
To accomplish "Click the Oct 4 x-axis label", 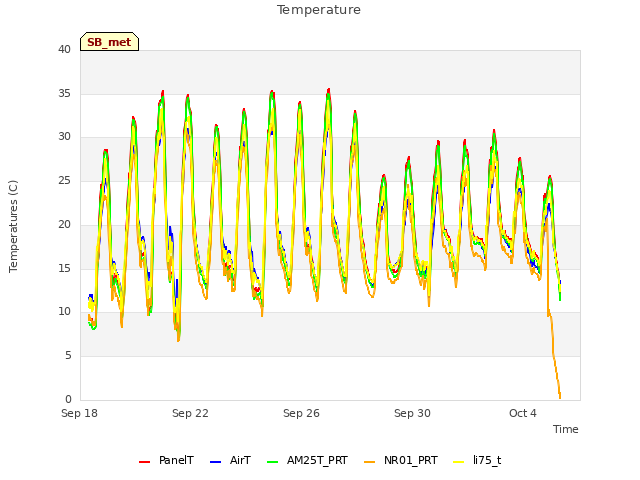I will click(x=523, y=413).
